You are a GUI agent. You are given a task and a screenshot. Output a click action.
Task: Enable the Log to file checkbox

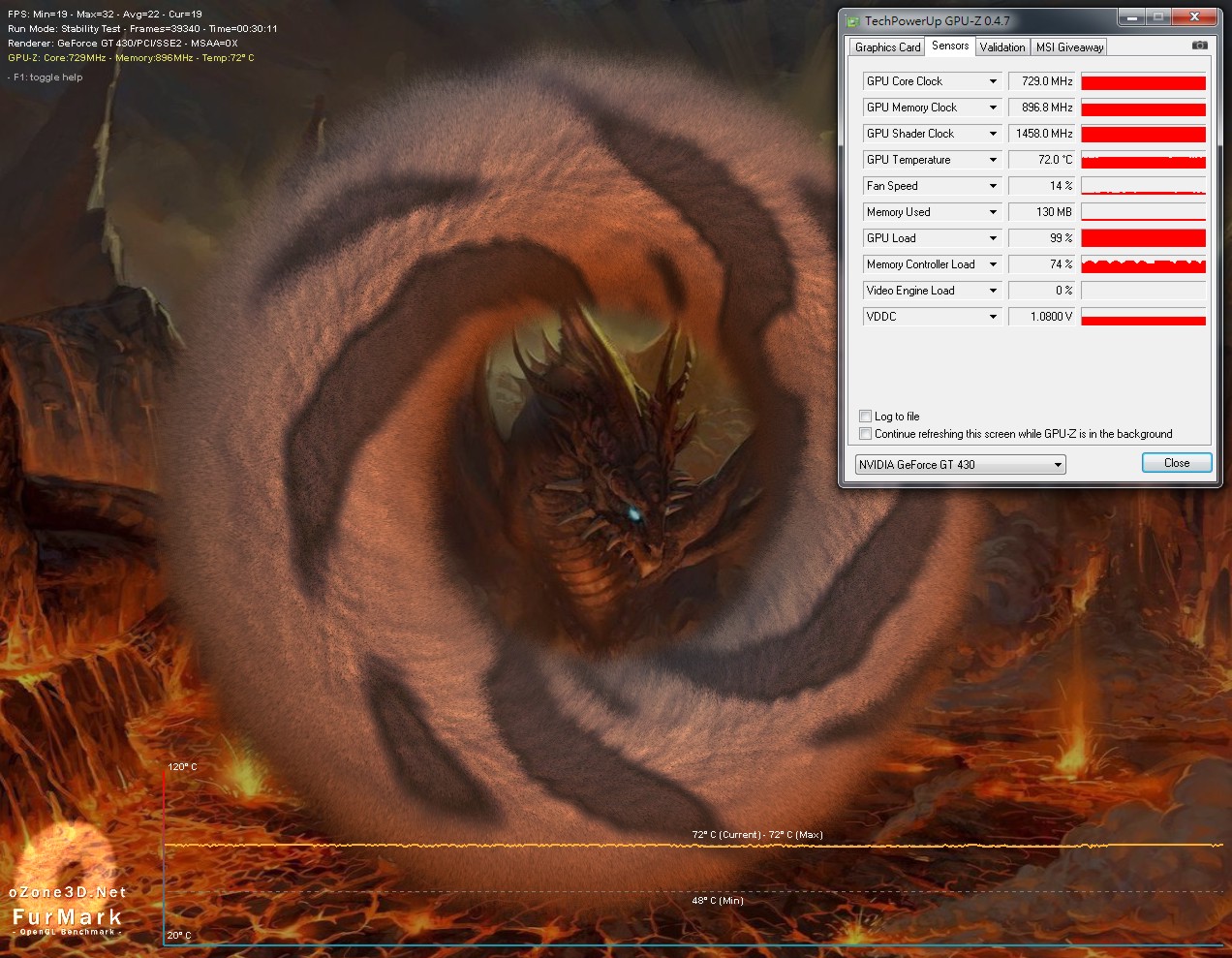865,417
